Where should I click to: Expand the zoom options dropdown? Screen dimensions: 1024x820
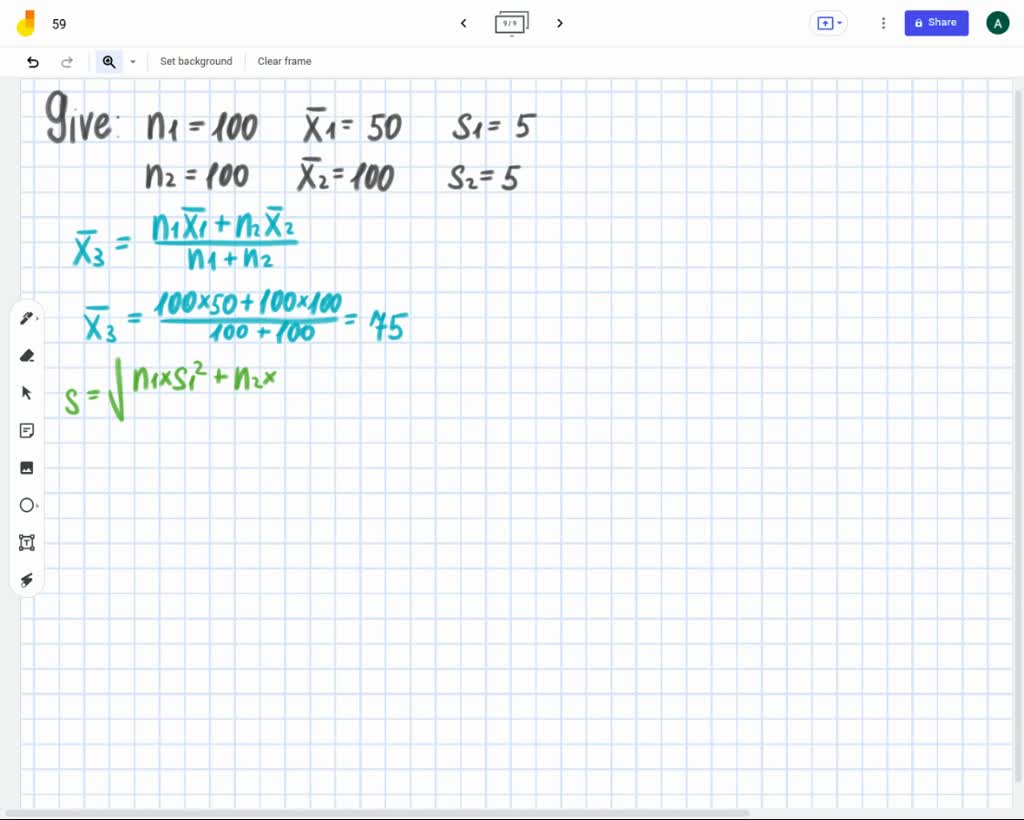coord(132,61)
